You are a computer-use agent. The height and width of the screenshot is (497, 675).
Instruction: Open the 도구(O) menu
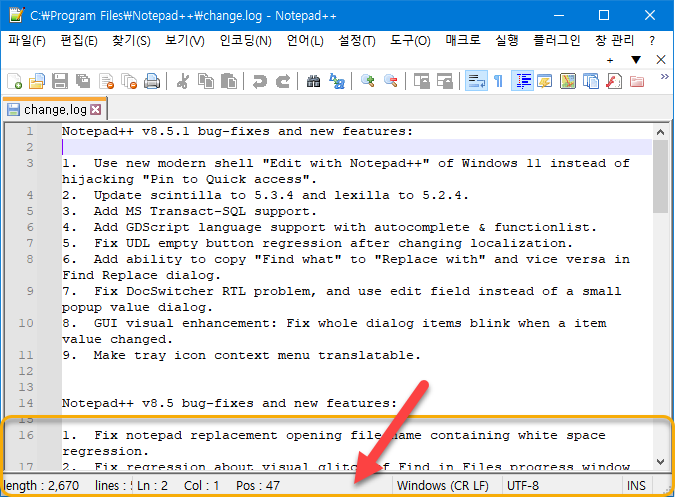pyautogui.click(x=410, y=41)
